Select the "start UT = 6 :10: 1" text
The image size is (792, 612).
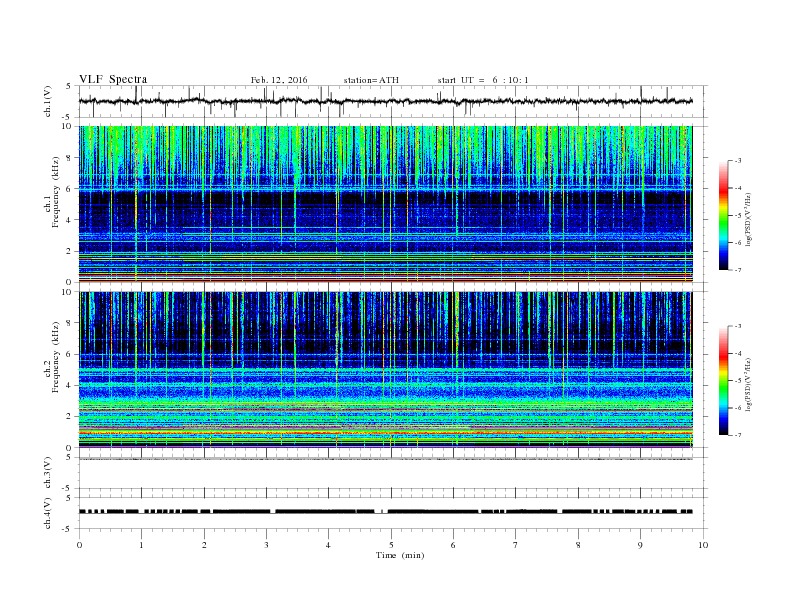483,80
